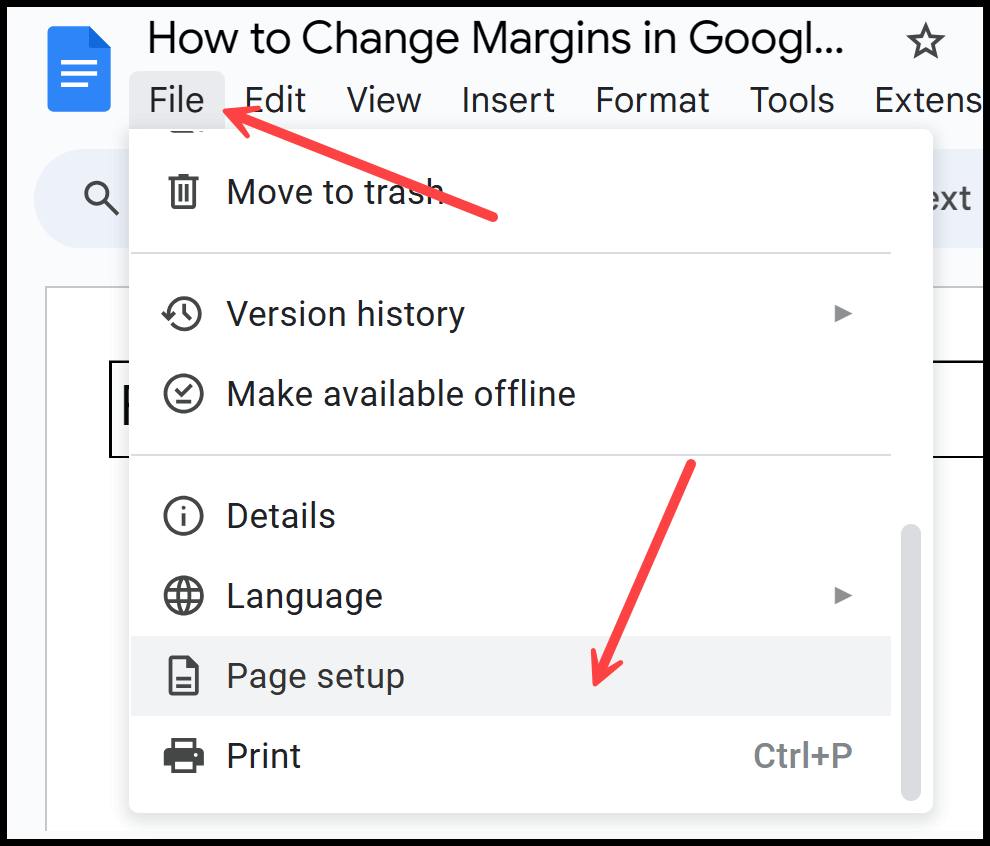Click the Details info icon

click(x=183, y=516)
